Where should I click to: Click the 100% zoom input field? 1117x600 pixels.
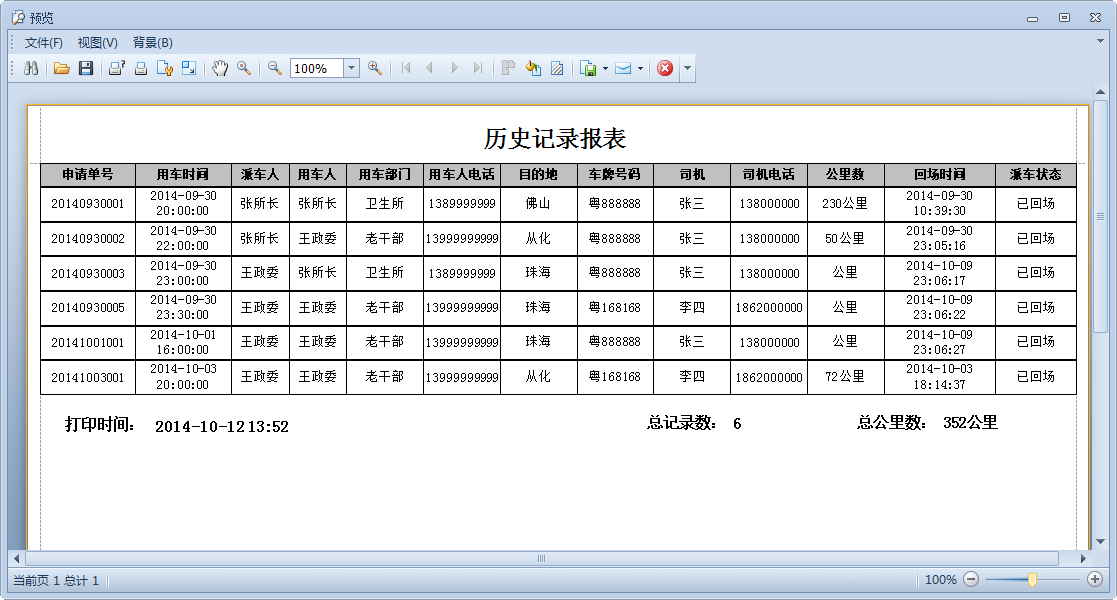pos(317,68)
